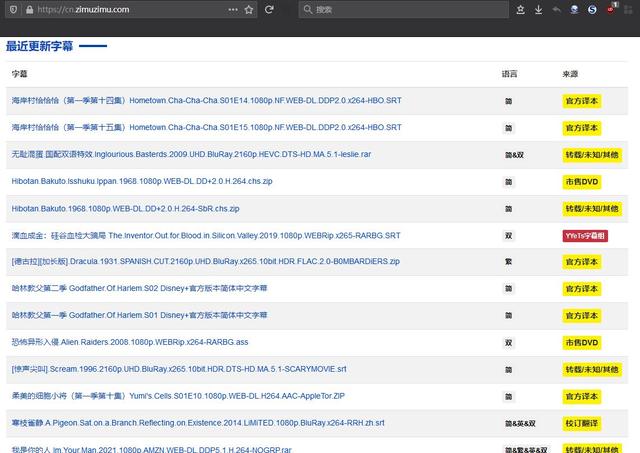
Task: Open Yumi's Cells S01E10 subtitle link
Action: (x=178, y=396)
